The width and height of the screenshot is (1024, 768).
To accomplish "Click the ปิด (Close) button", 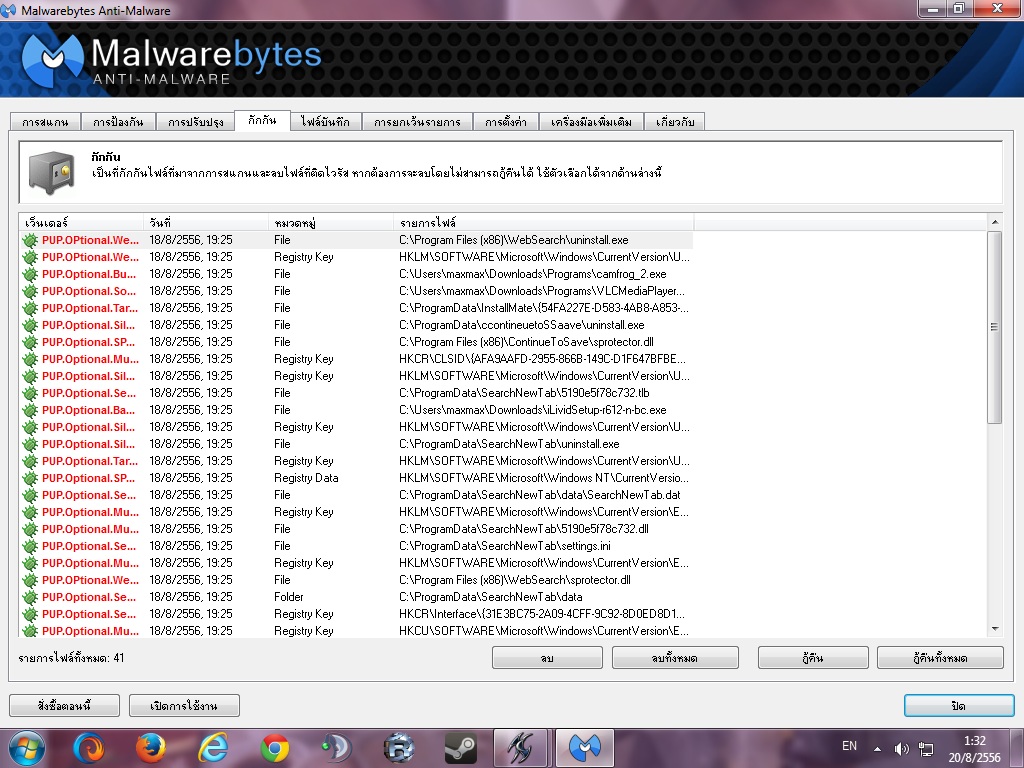I will [959, 705].
